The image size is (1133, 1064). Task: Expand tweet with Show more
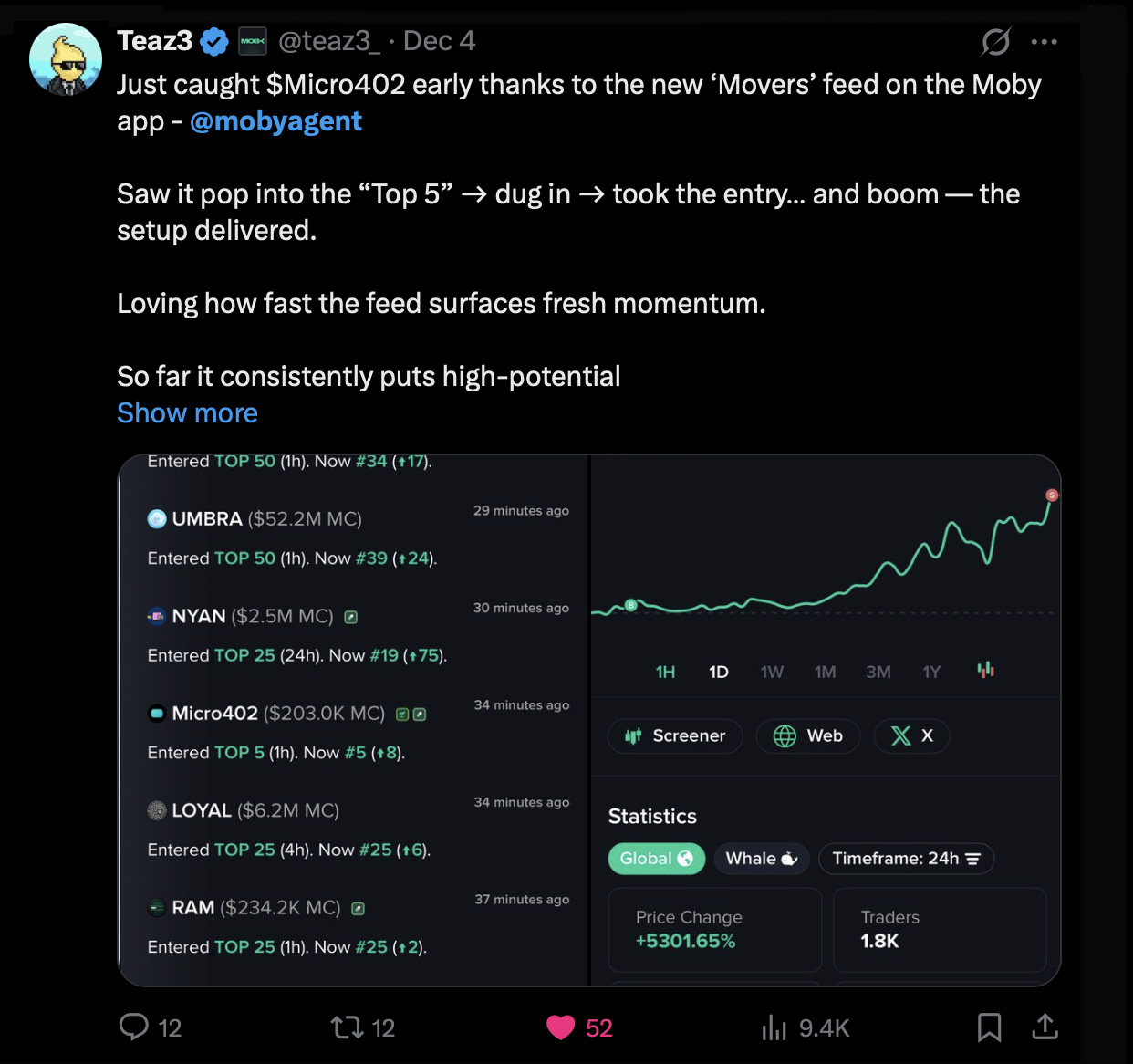187,413
